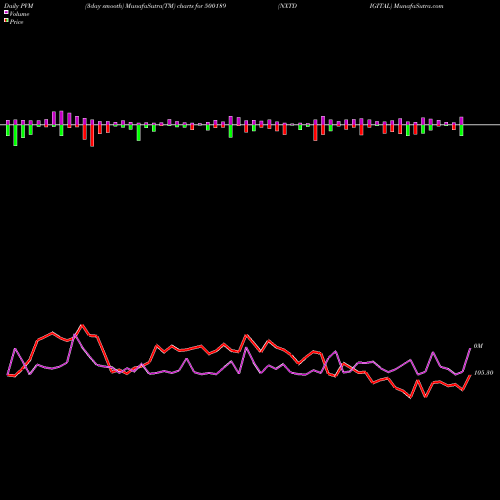500x500 pixels.
Task: Click the '(3day smooth) MunafaSutra(TM) charts' heading
Action: pyautogui.click(x=140, y=6)
